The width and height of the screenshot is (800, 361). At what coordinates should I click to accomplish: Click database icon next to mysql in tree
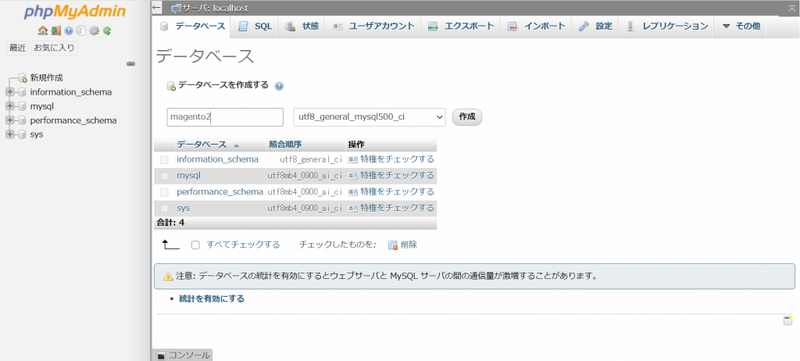[x=21, y=107]
